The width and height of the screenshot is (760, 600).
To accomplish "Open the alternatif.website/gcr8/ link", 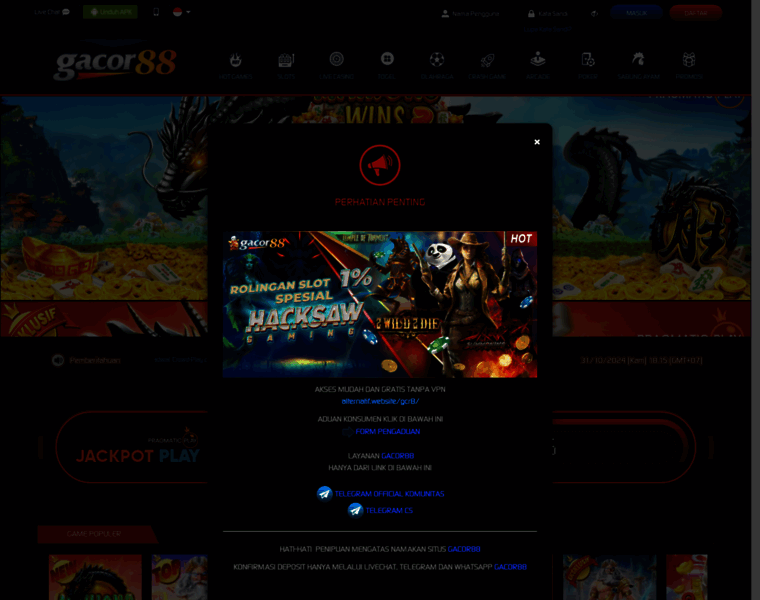I will coord(380,401).
